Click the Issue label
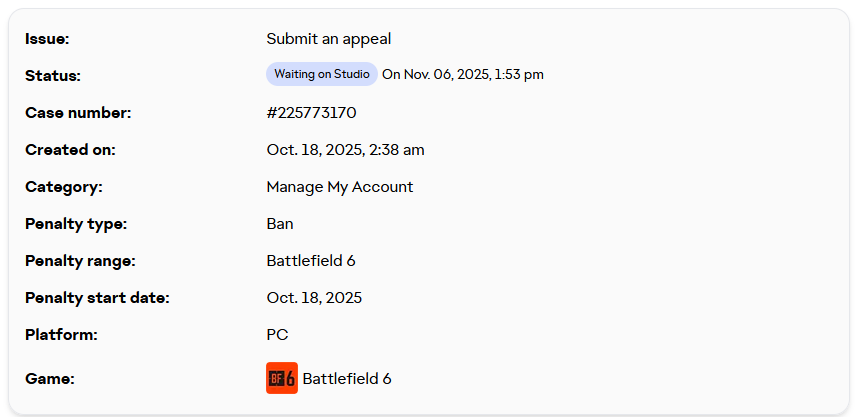This screenshot has height=417, width=865. pos(47,39)
